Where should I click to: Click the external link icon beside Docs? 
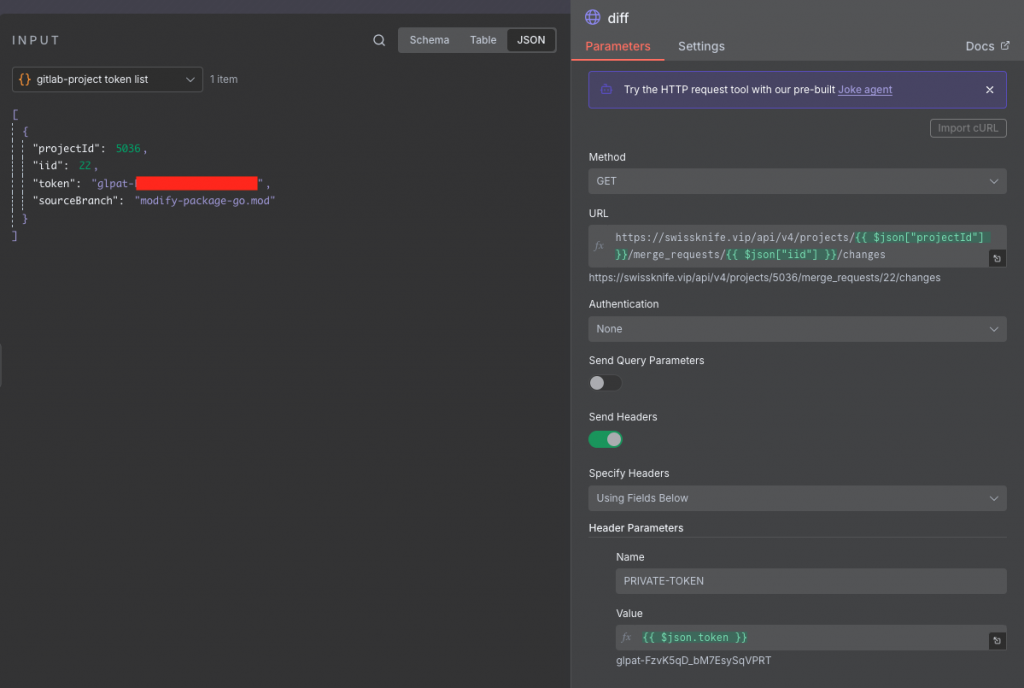coord(1005,46)
